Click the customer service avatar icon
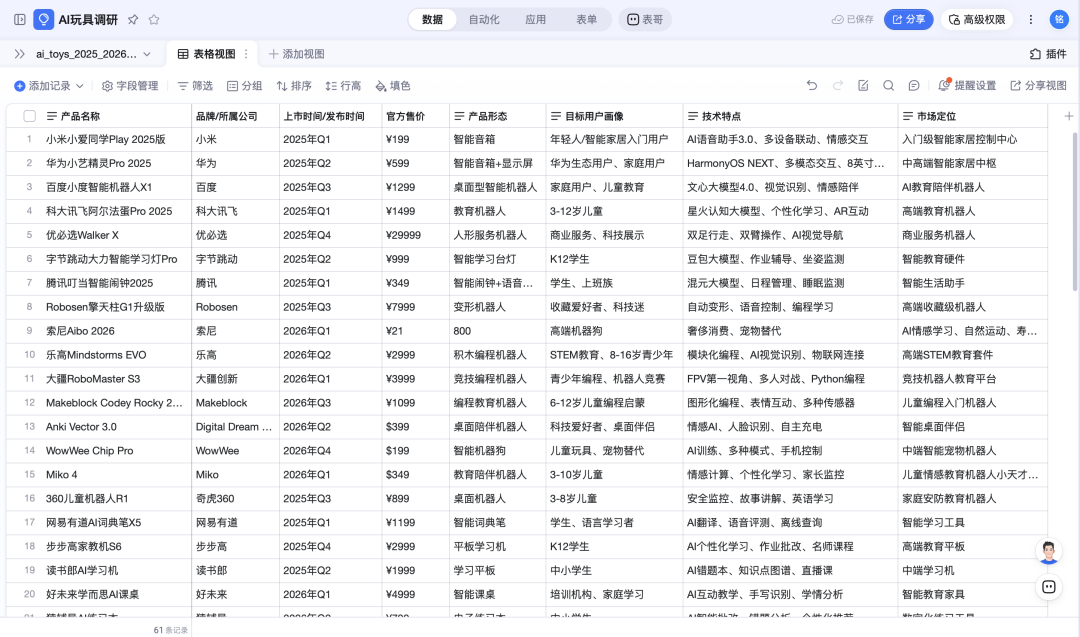This screenshot has width=1080, height=637. pyautogui.click(x=1048, y=552)
